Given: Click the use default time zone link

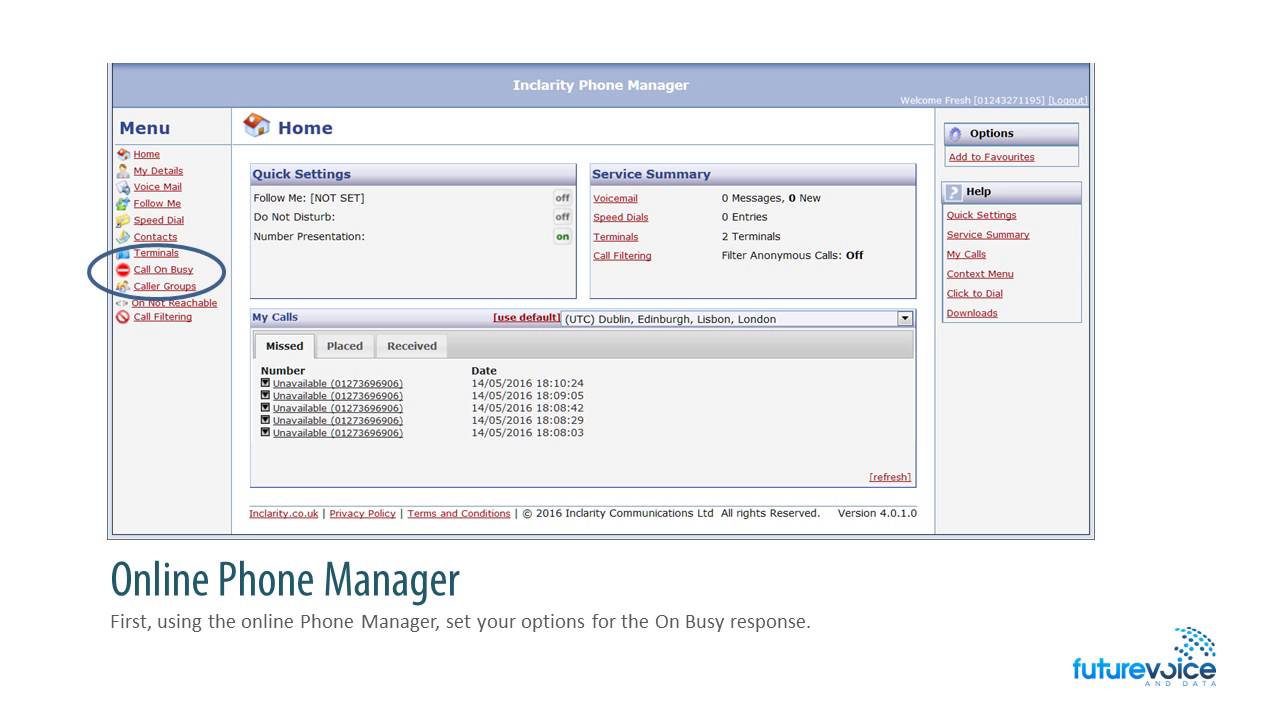Looking at the screenshot, I should tap(526, 317).
